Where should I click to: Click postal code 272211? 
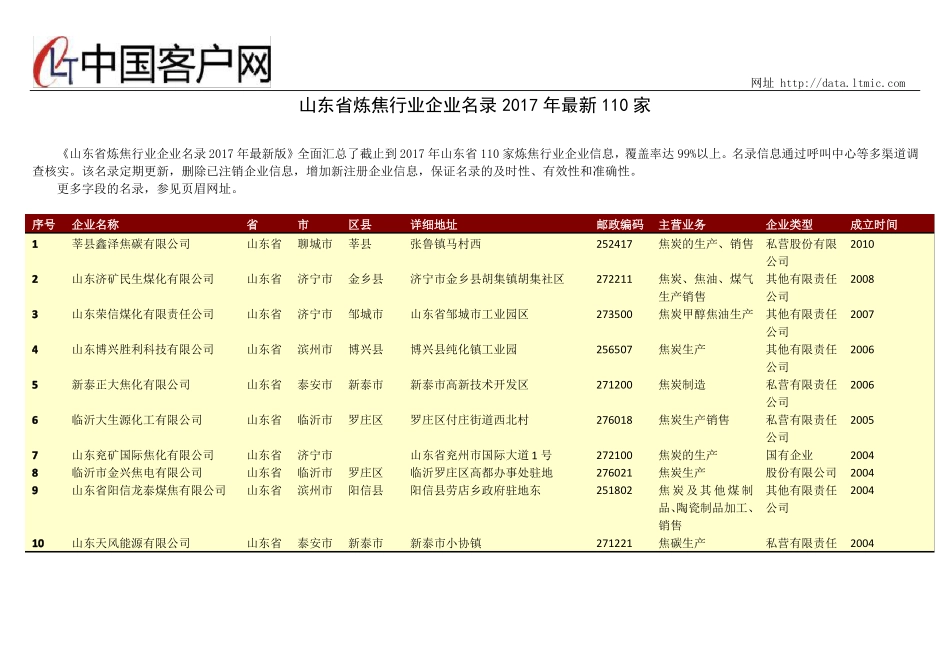[x=614, y=279]
